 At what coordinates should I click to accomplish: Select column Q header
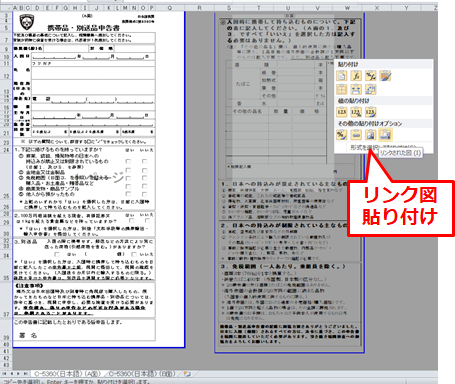coord(170,8)
